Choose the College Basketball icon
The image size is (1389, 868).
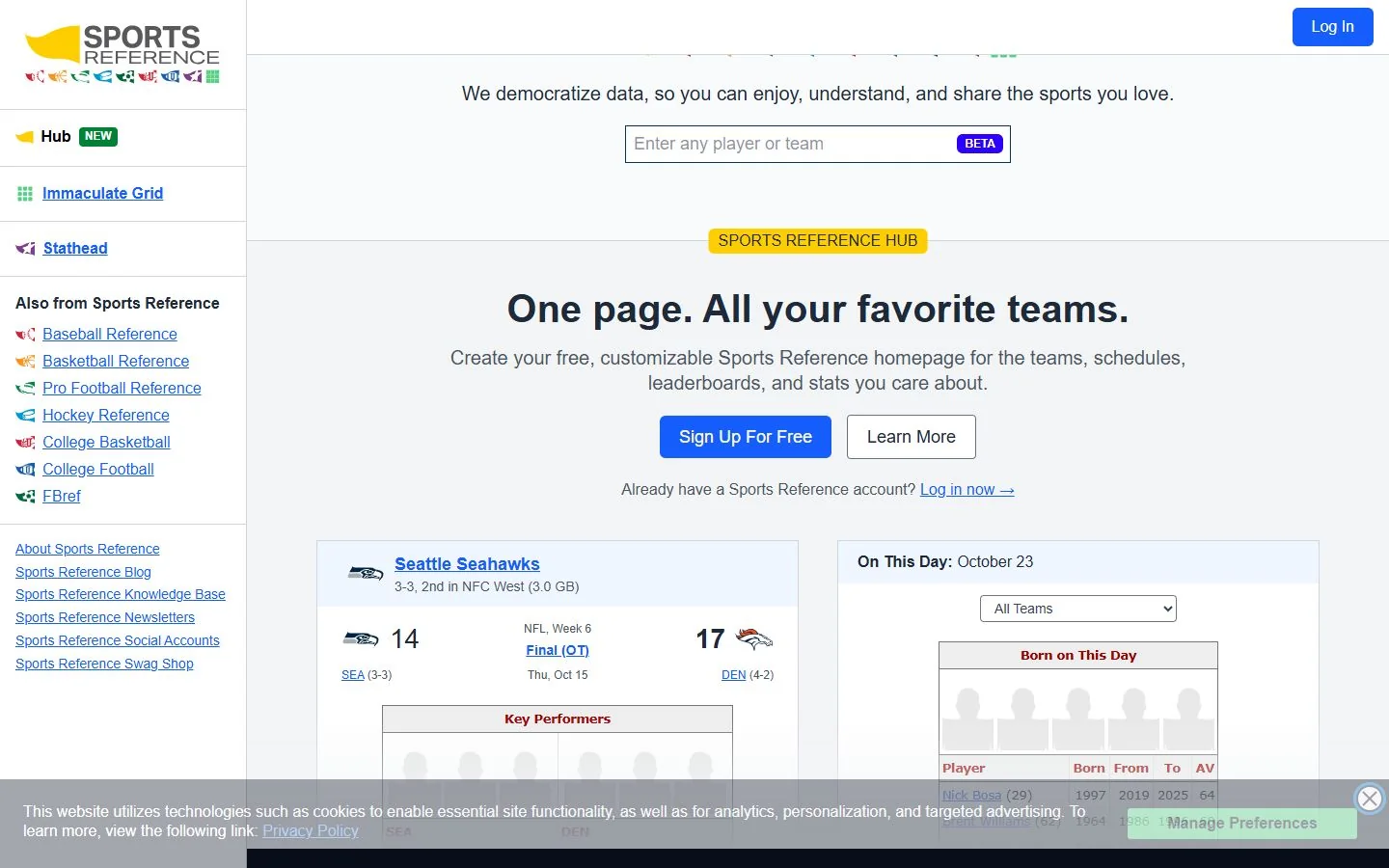point(26,443)
